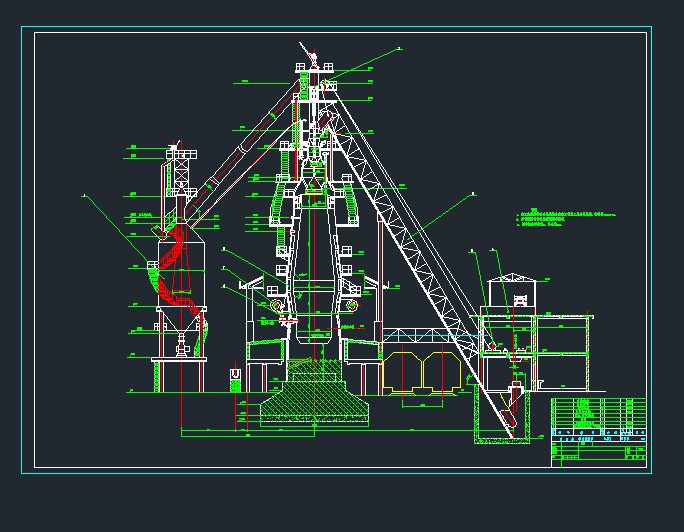The image size is (684, 532).
Task: Select the lattice tower above the dust catcher
Action: pos(182,168)
